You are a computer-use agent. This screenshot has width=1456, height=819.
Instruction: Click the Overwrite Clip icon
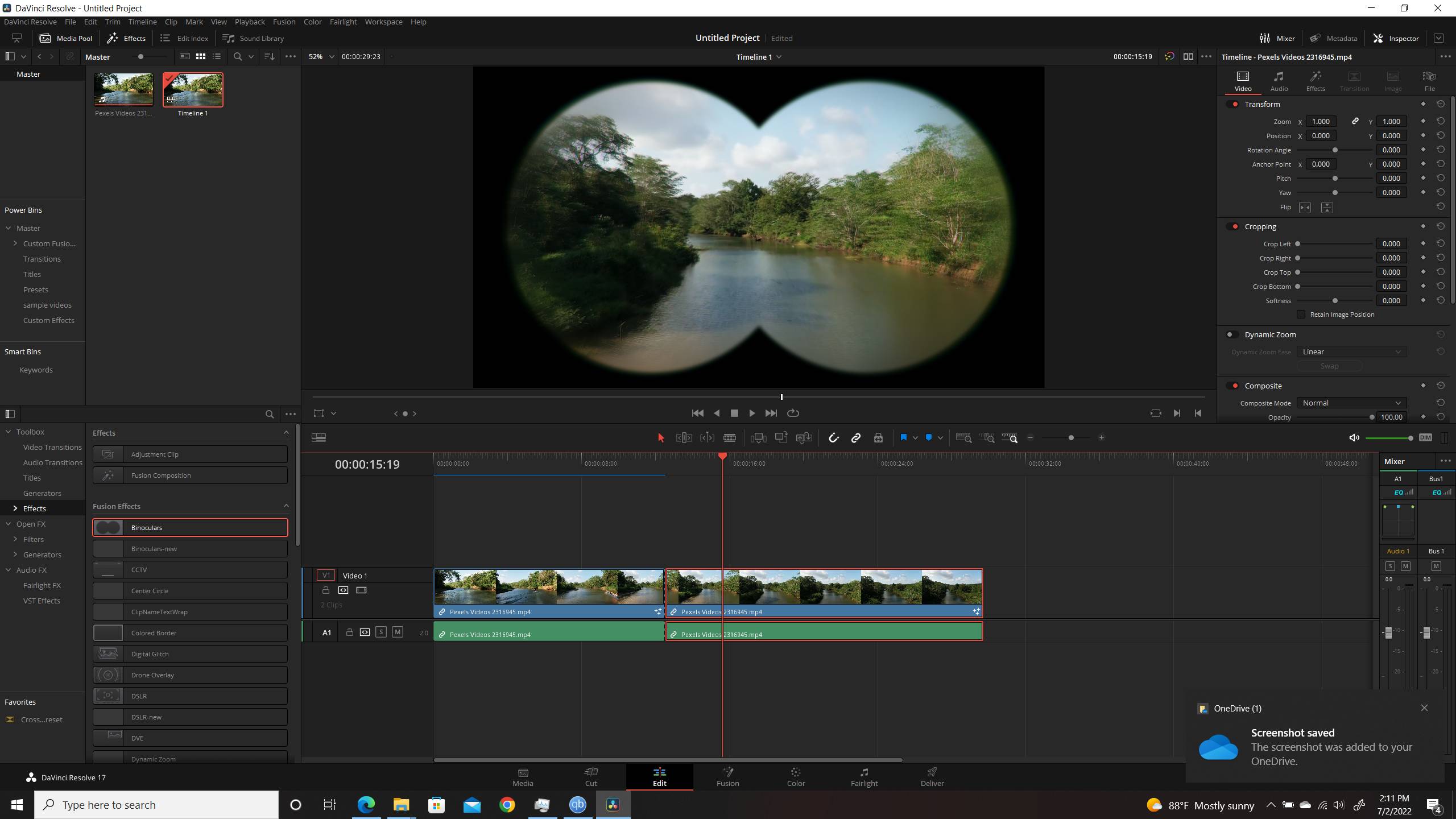tap(781, 437)
